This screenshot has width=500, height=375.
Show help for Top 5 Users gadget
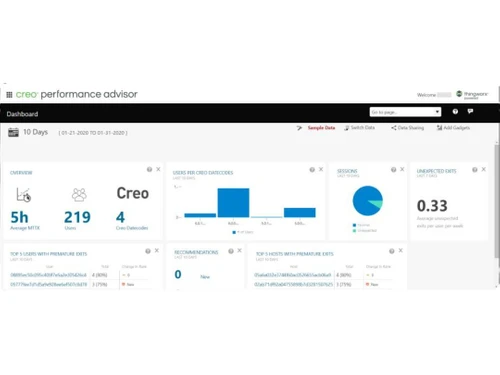148,251
